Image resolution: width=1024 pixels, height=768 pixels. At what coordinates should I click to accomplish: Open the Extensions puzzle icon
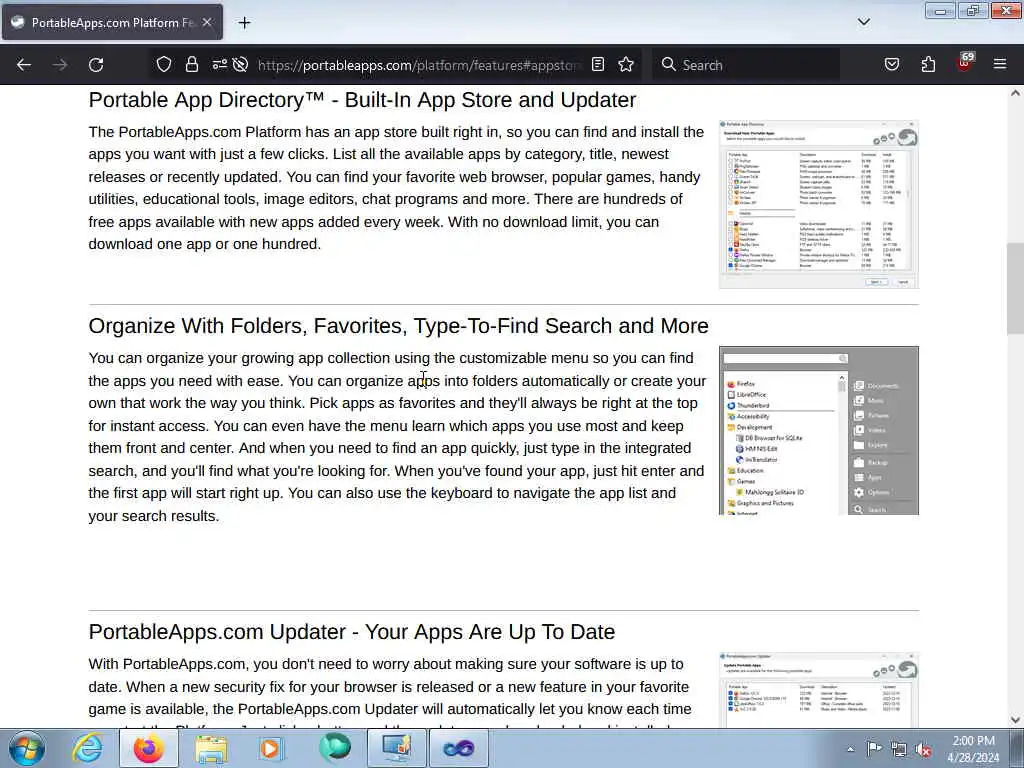(x=928, y=64)
